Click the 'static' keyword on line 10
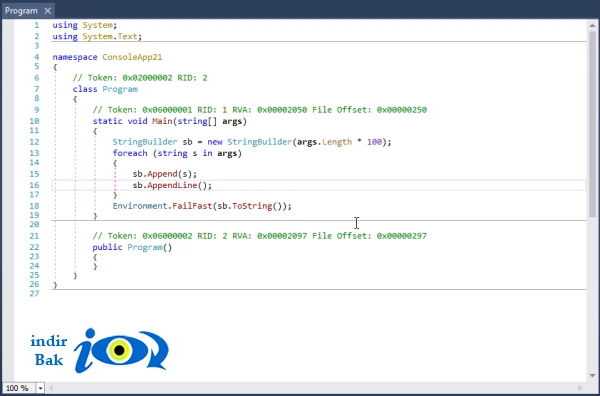600x396 pixels. coord(108,121)
